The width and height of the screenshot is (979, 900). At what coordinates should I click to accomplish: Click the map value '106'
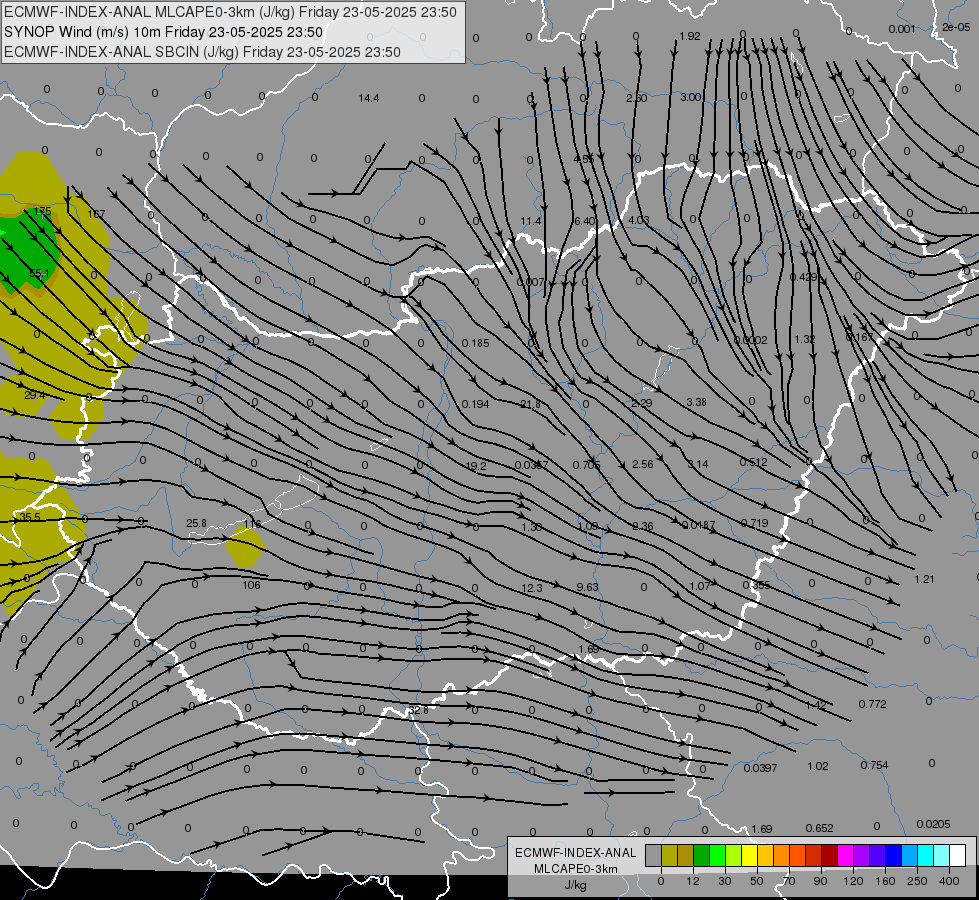tap(252, 585)
